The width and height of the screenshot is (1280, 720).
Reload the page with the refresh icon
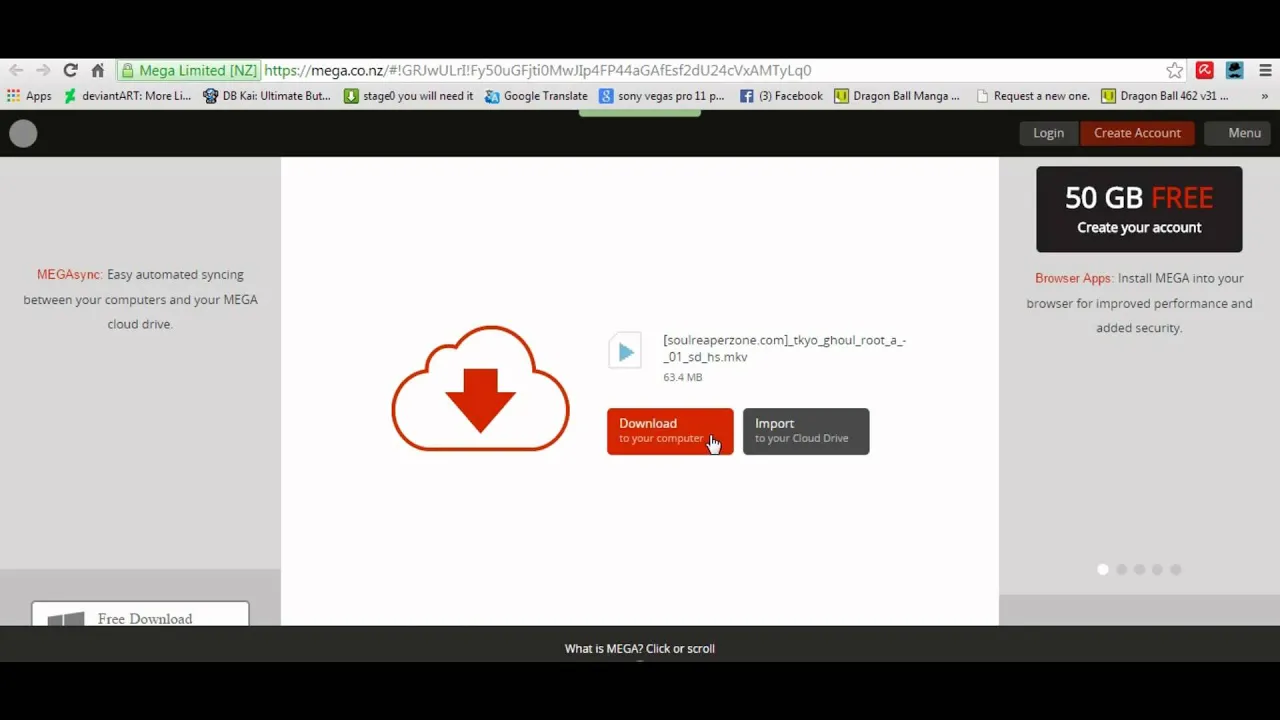point(70,70)
